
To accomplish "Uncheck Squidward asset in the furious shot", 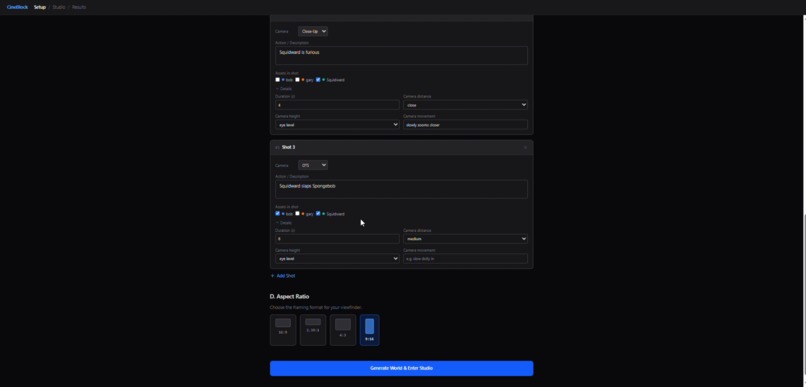I will 318,80.
